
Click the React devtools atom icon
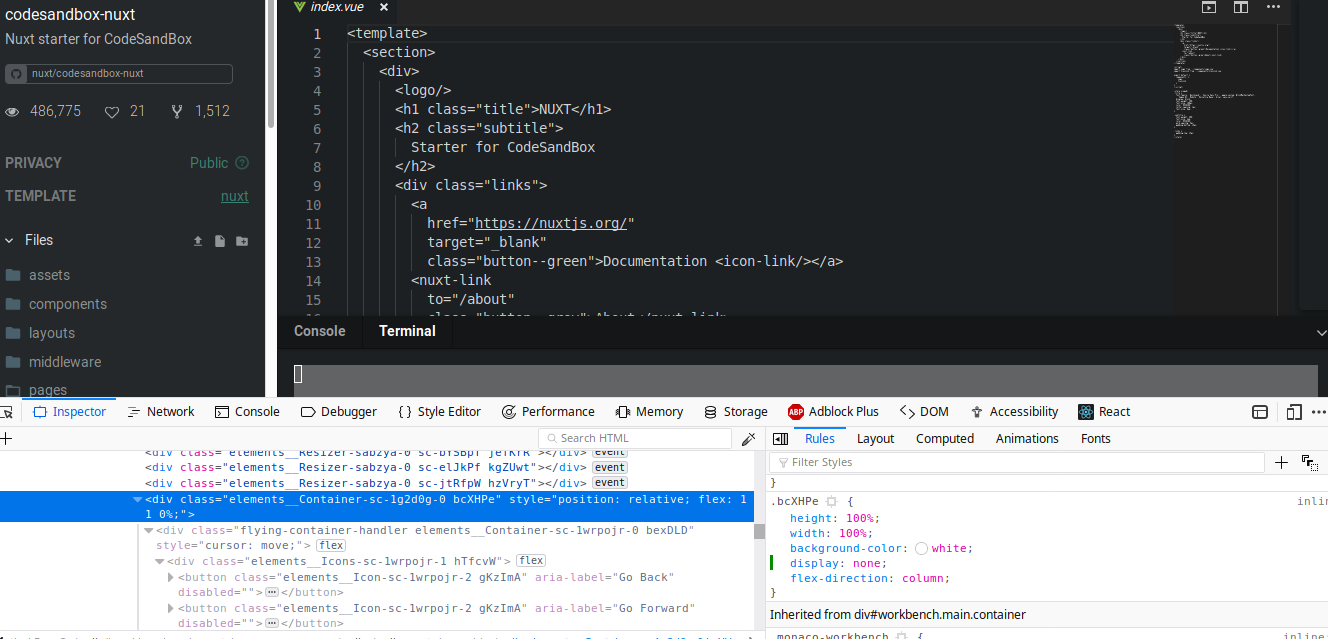pyautogui.click(x=1086, y=412)
